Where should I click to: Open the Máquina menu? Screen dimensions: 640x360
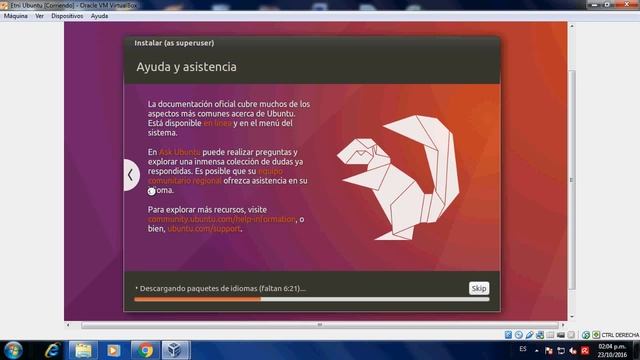click(x=16, y=16)
